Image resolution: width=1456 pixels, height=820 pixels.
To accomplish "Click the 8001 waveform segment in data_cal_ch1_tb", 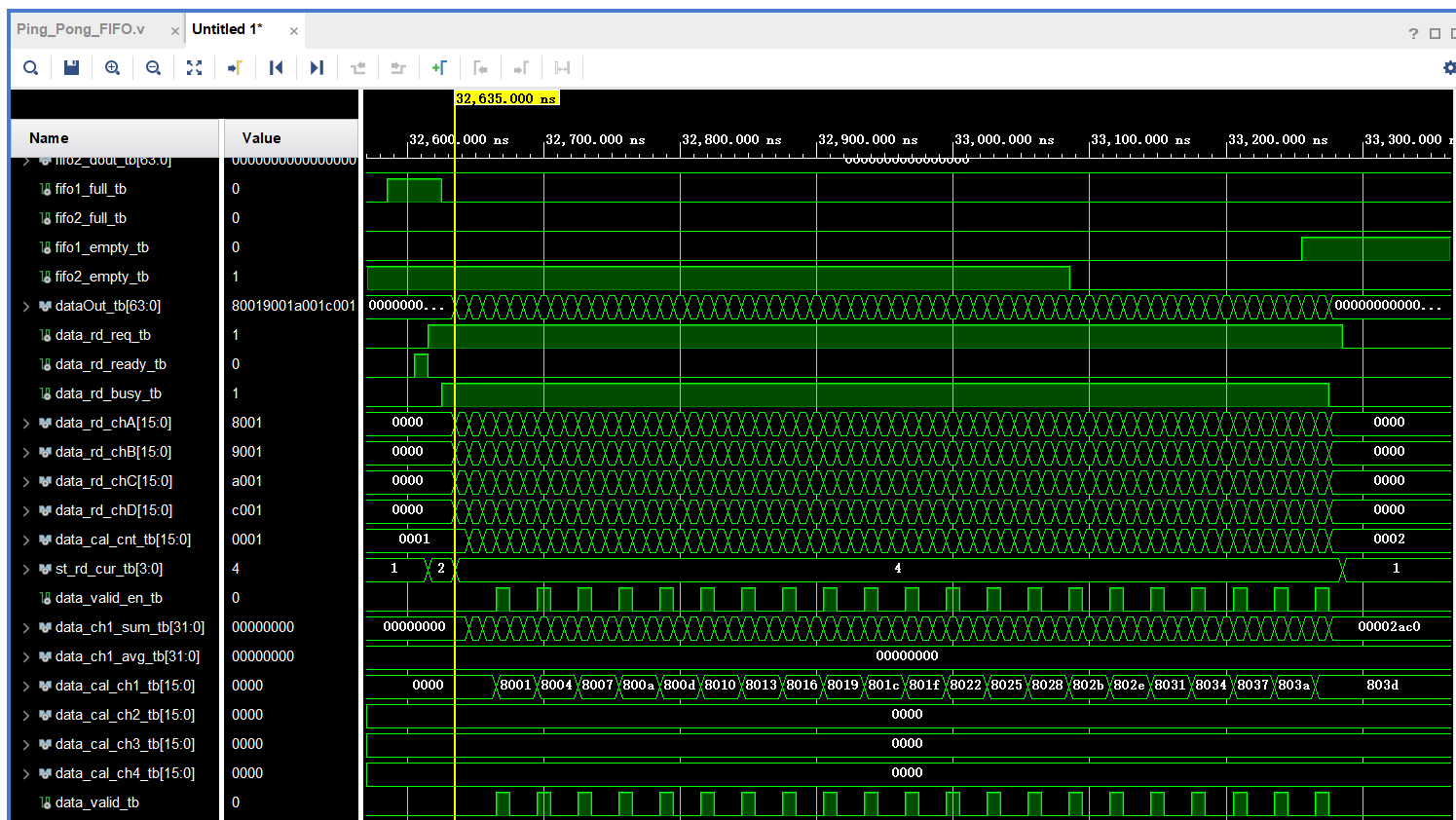I will (x=515, y=685).
